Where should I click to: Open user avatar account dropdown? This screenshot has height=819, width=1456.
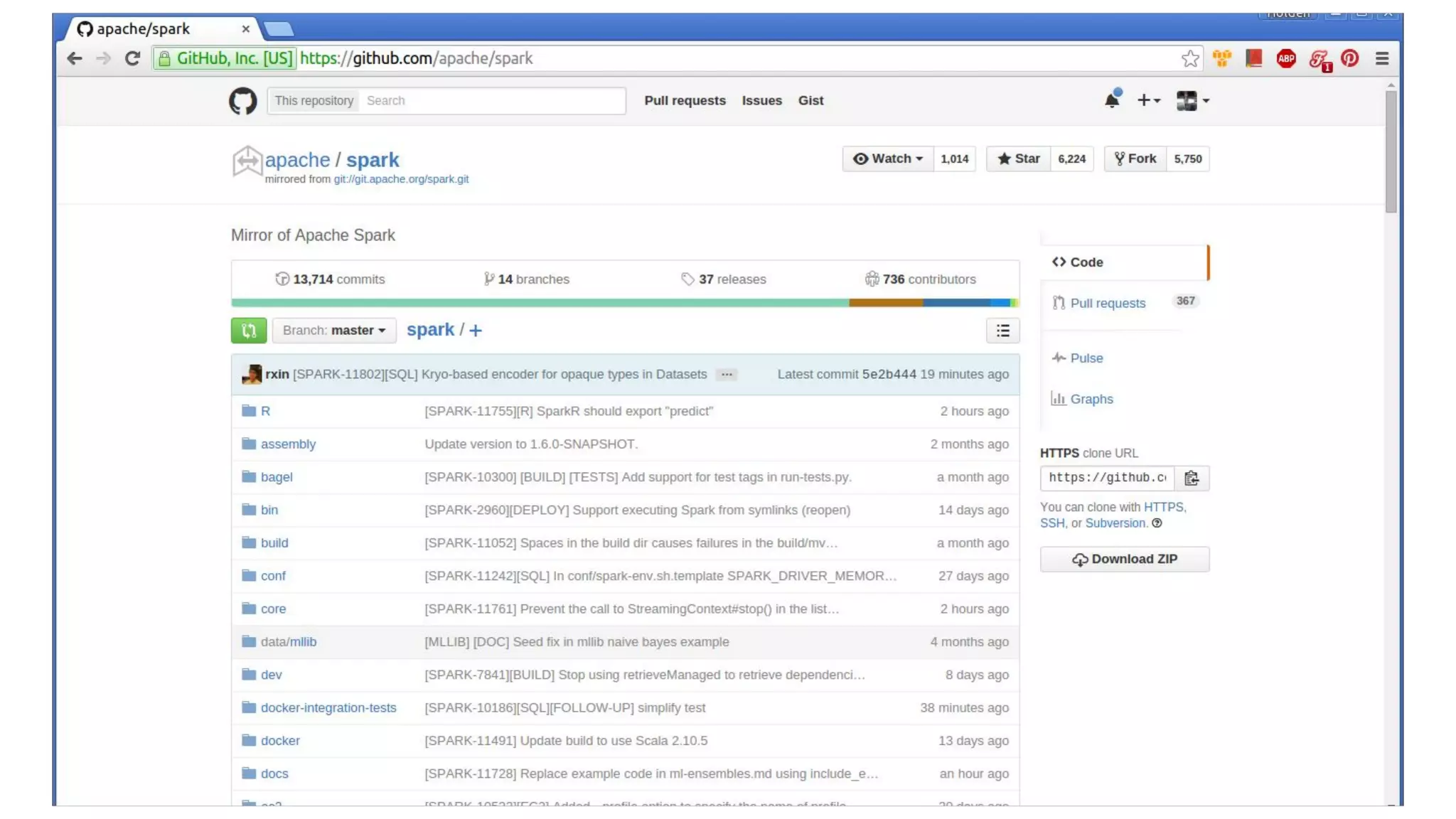click(1192, 100)
